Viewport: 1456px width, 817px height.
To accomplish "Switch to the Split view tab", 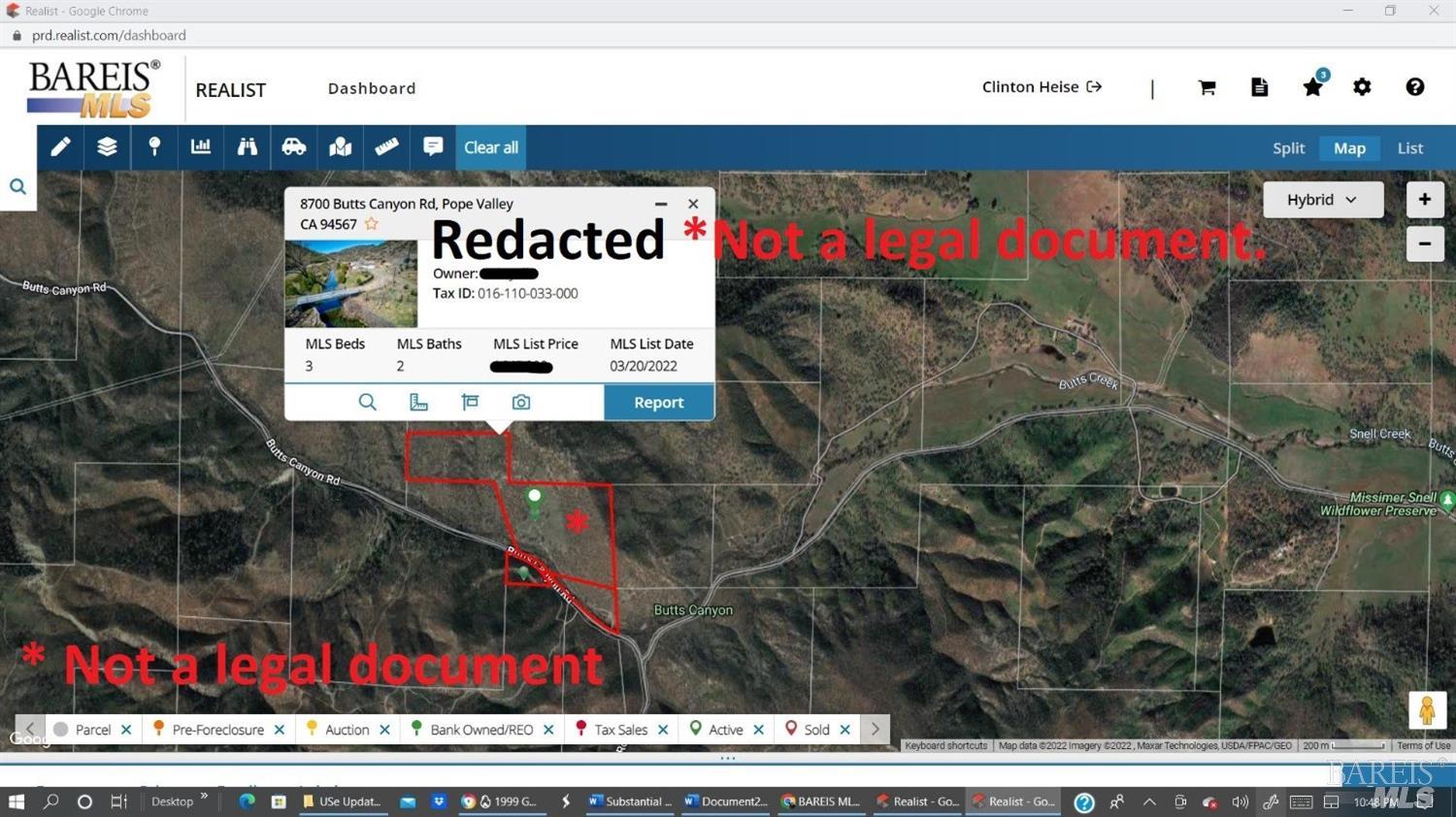I will coord(1288,148).
